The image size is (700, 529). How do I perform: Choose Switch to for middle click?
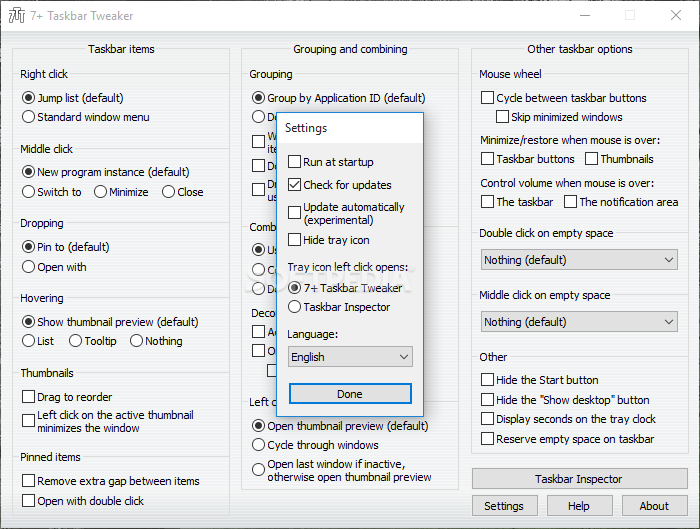(x=28, y=192)
